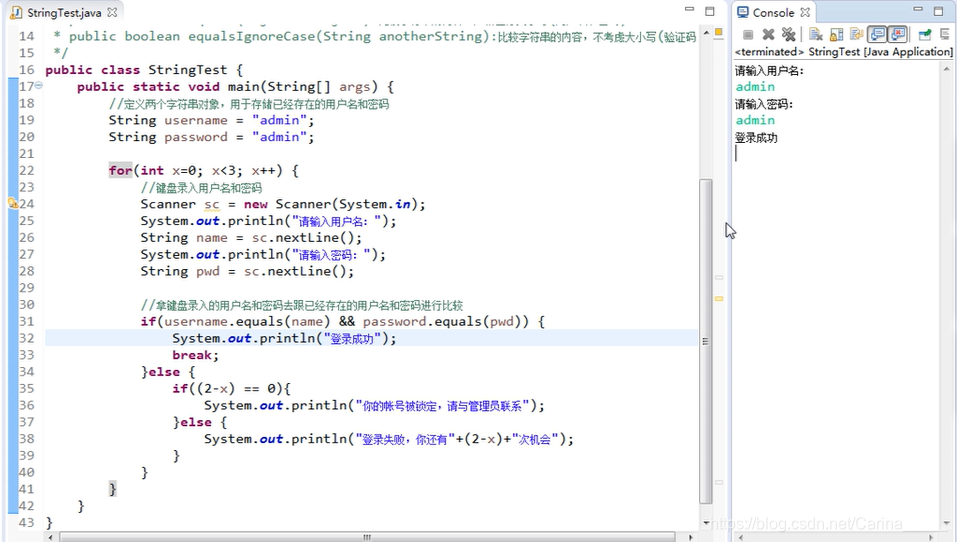Click the underlined "sc" variable on line 24
Viewport: 957px width, 542px height.
tap(211, 204)
